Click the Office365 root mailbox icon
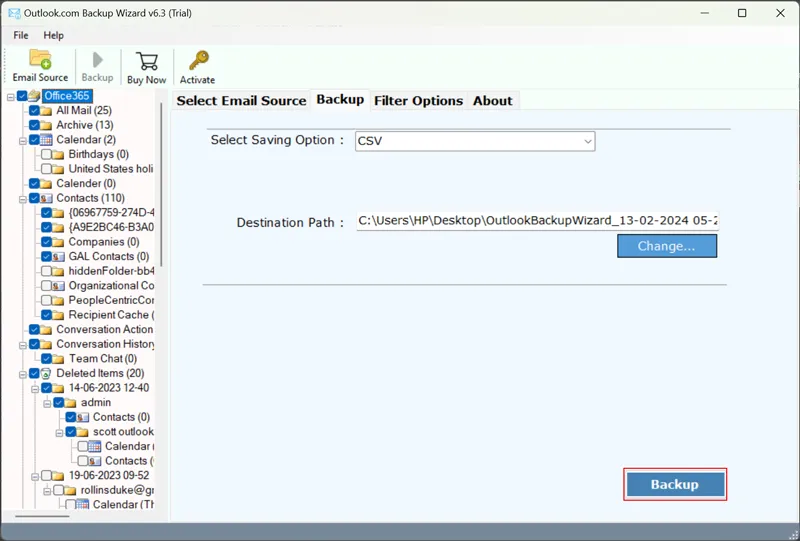 point(34,96)
